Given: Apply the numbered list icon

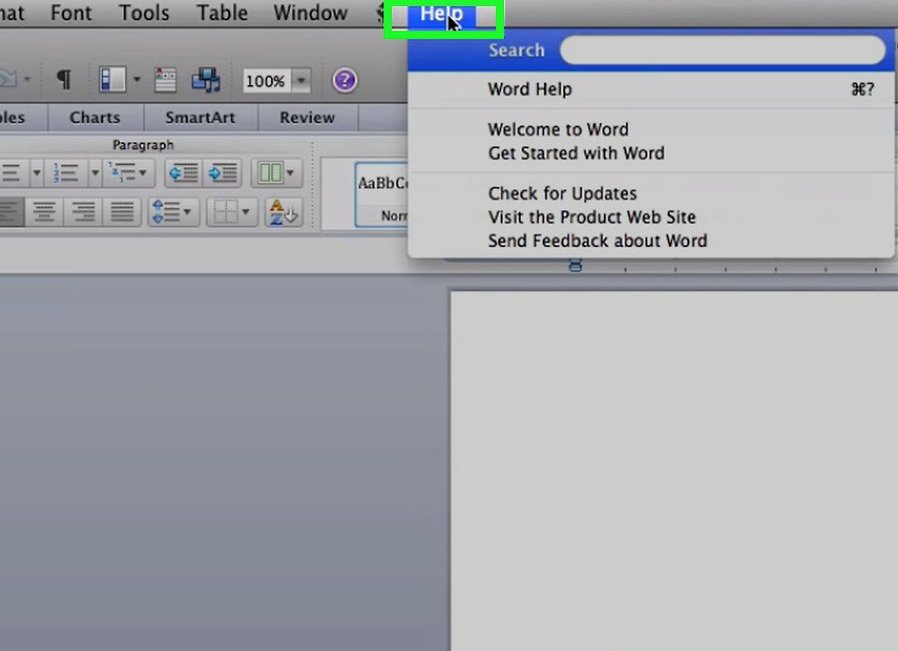Looking at the screenshot, I should [x=66, y=172].
